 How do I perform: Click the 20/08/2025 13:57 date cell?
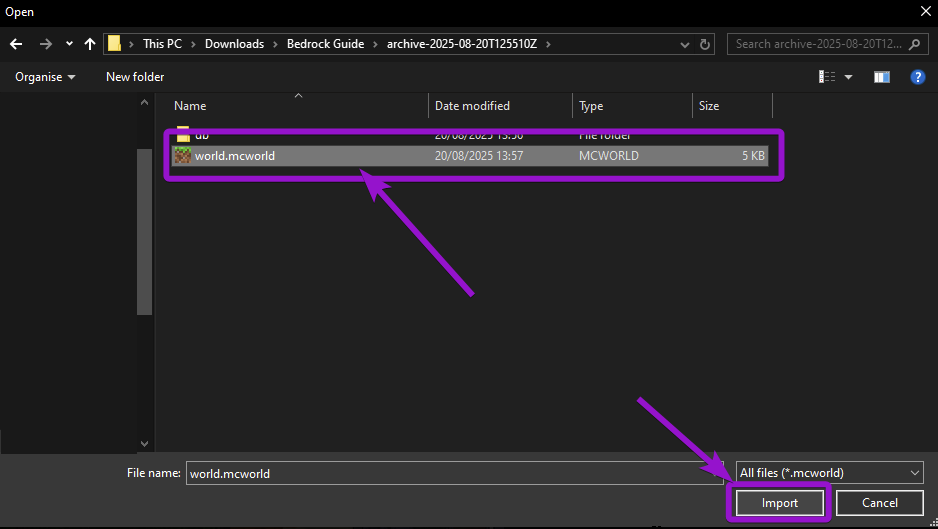tap(479, 156)
